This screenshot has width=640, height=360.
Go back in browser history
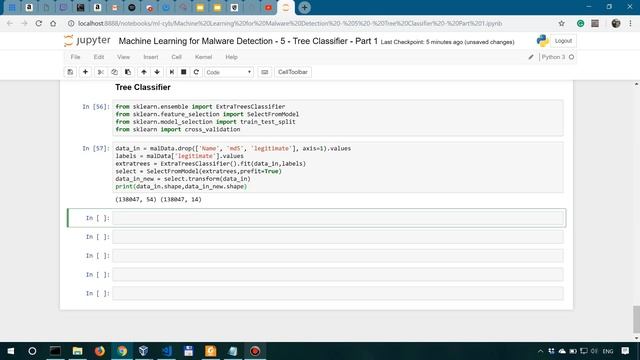click(10, 24)
